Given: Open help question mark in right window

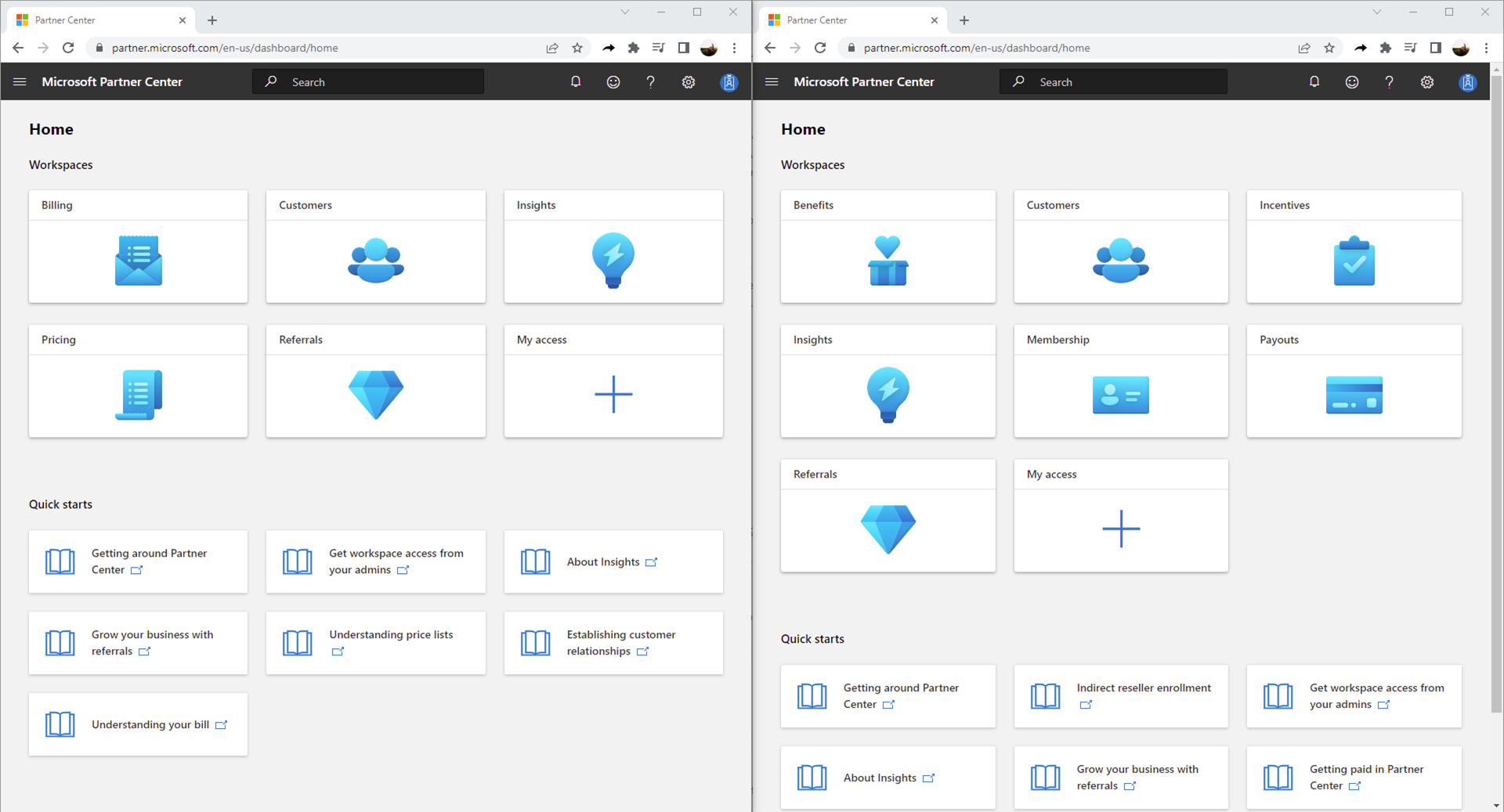Looking at the screenshot, I should tap(1389, 81).
